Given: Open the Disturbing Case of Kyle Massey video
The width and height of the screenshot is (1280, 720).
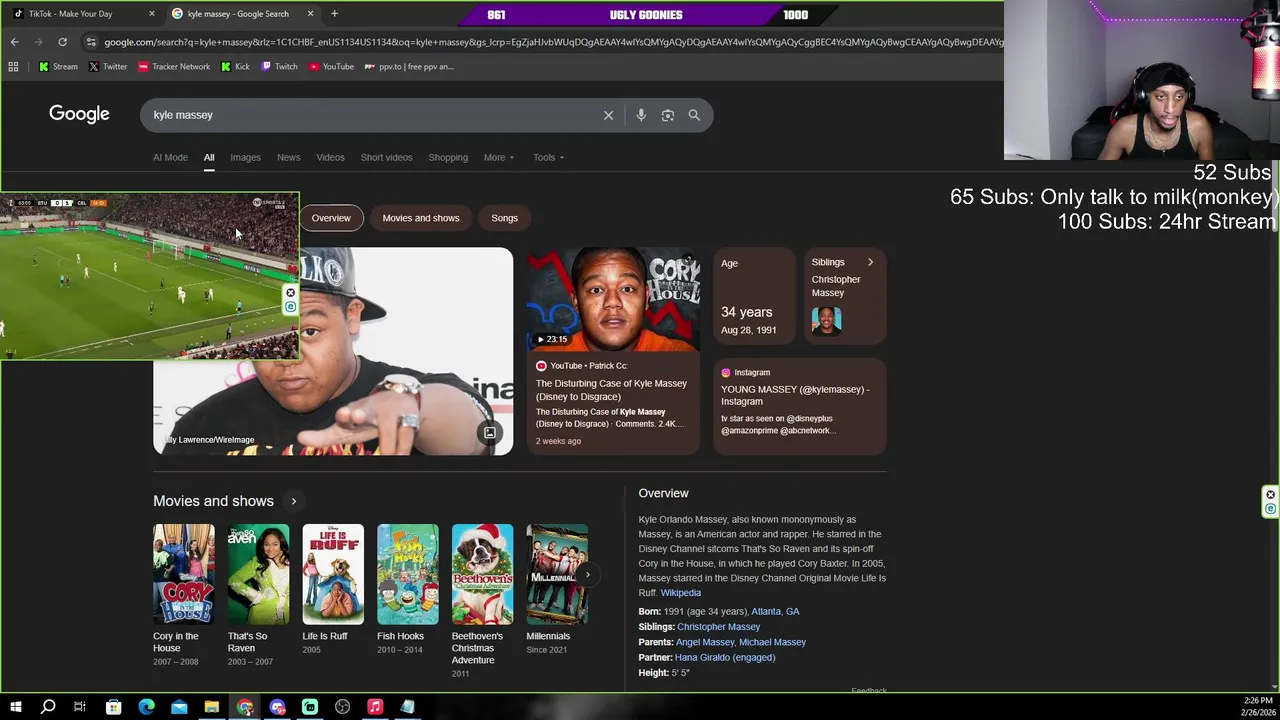Looking at the screenshot, I should tap(613, 350).
